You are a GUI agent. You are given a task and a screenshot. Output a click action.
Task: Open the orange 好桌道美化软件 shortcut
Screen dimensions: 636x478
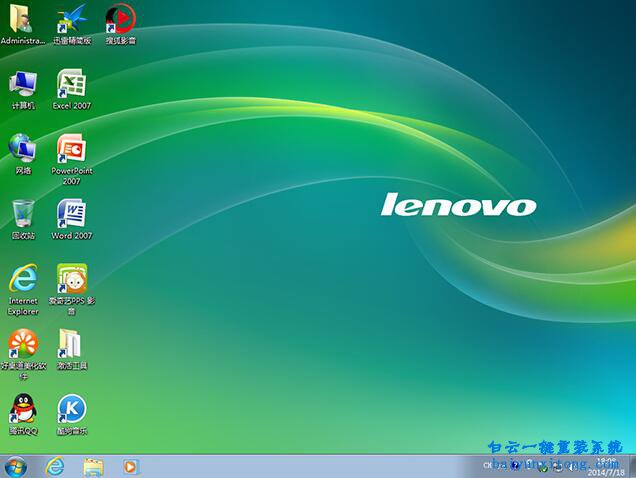coord(22,344)
